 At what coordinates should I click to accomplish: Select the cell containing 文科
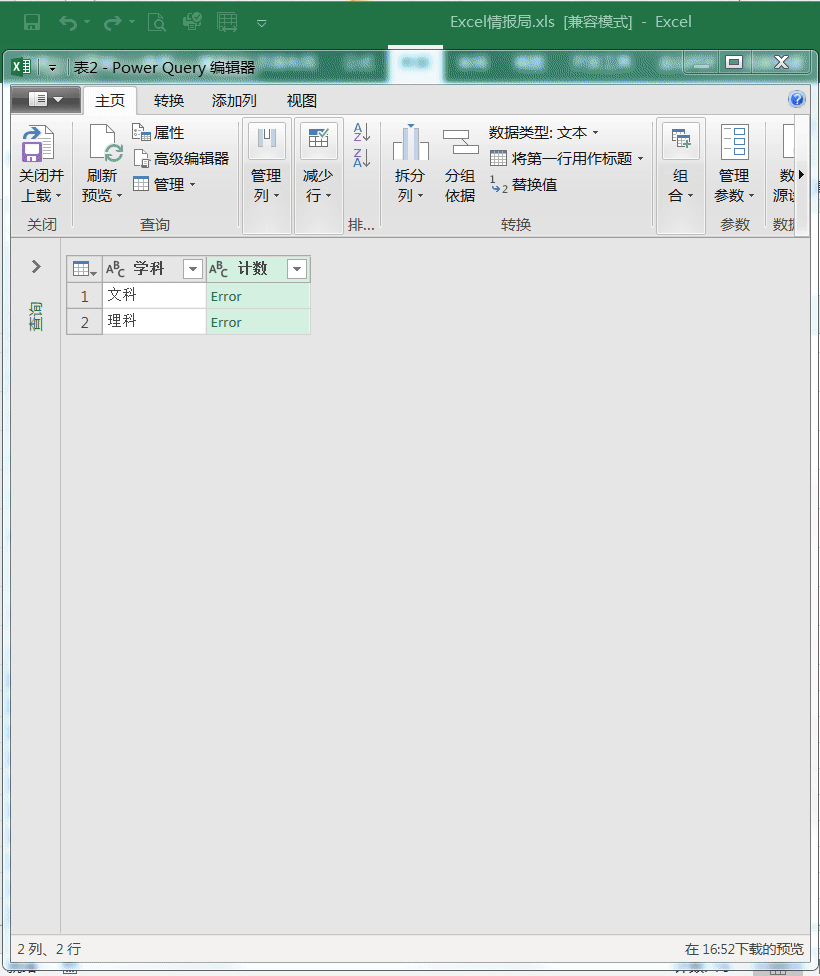[x=154, y=296]
